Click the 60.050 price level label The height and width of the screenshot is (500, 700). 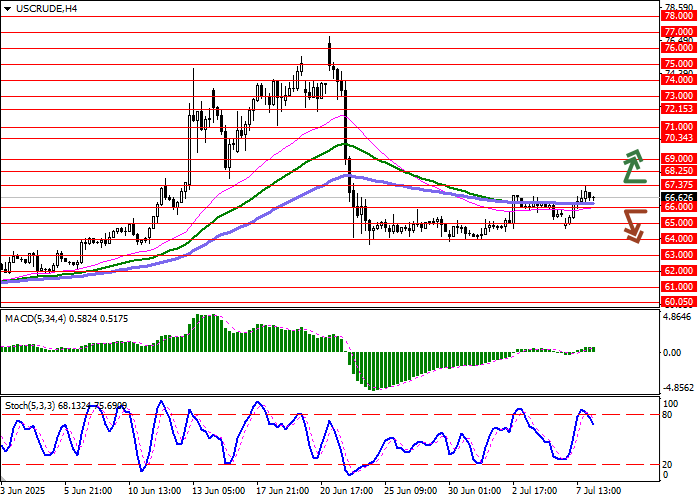point(678,301)
